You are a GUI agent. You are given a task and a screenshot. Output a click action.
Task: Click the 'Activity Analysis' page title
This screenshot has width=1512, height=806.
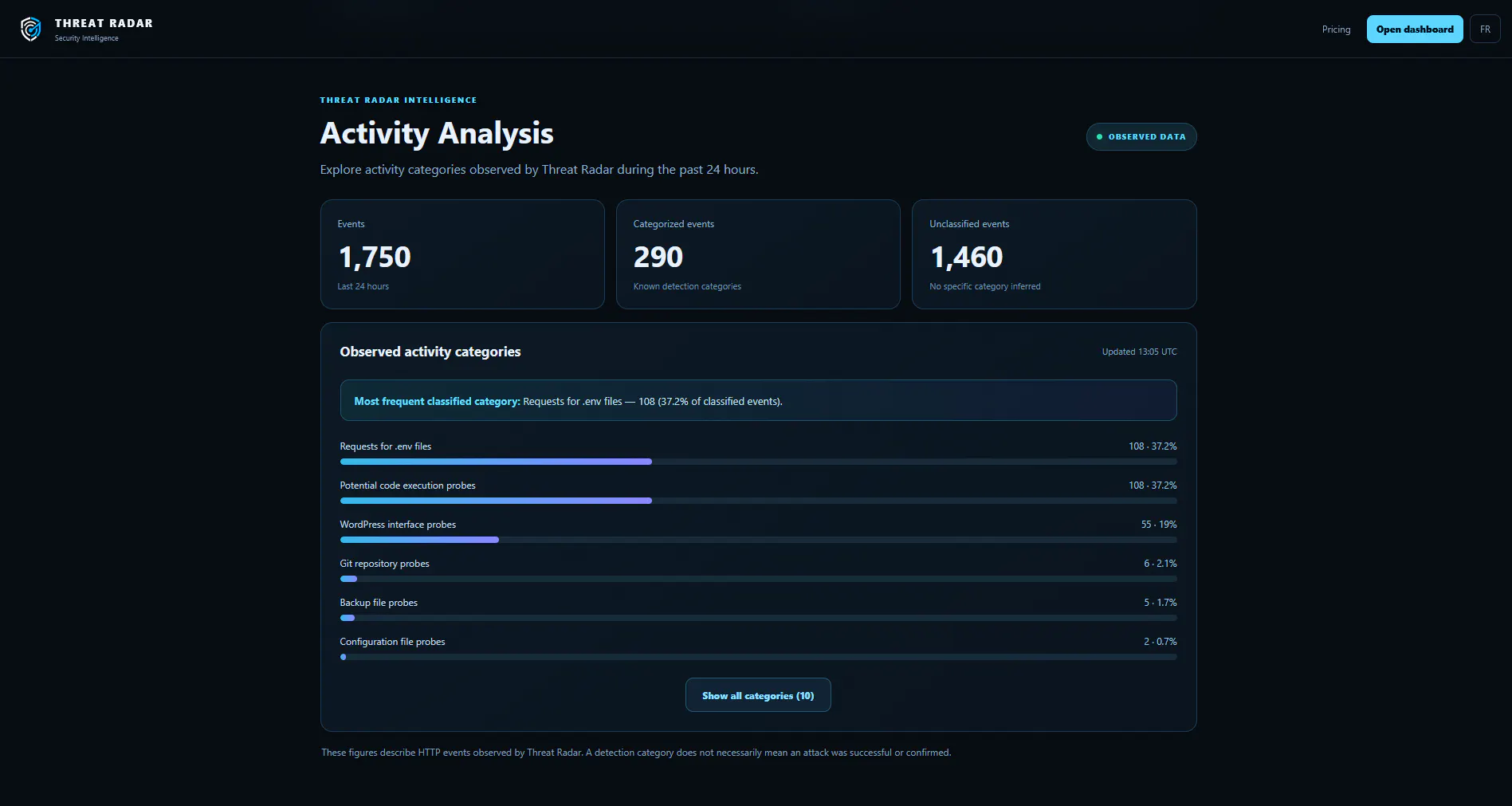(x=437, y=133)
